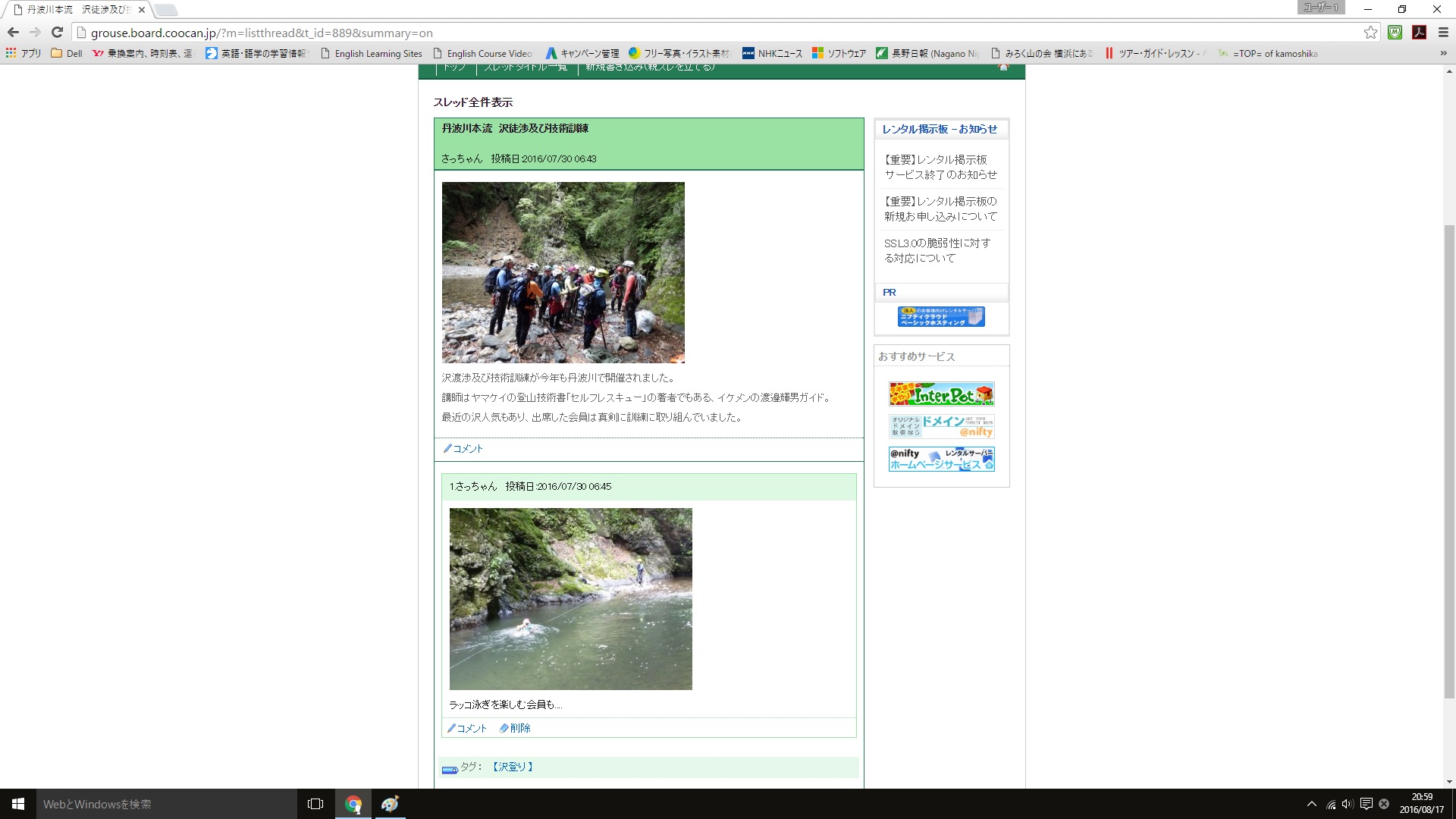Open the ソフトウェア bookmark
The image size is (1456, 819).
pos(839,53)
